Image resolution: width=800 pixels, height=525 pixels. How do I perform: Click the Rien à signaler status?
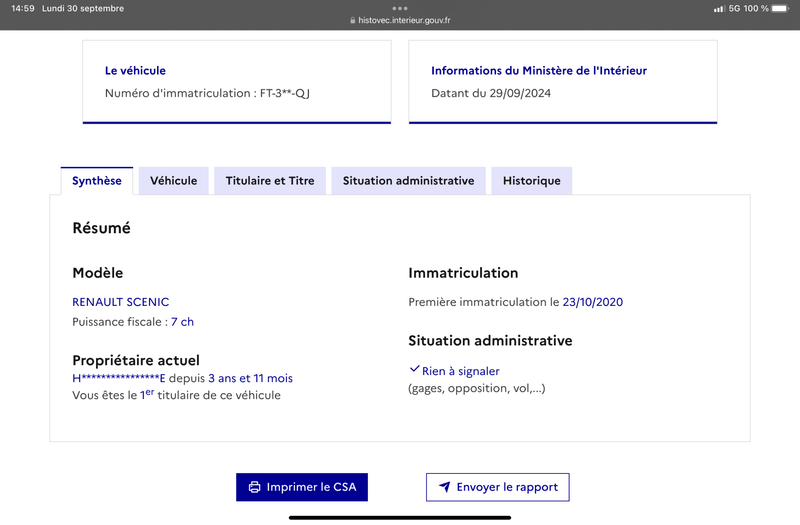[460, 371]
